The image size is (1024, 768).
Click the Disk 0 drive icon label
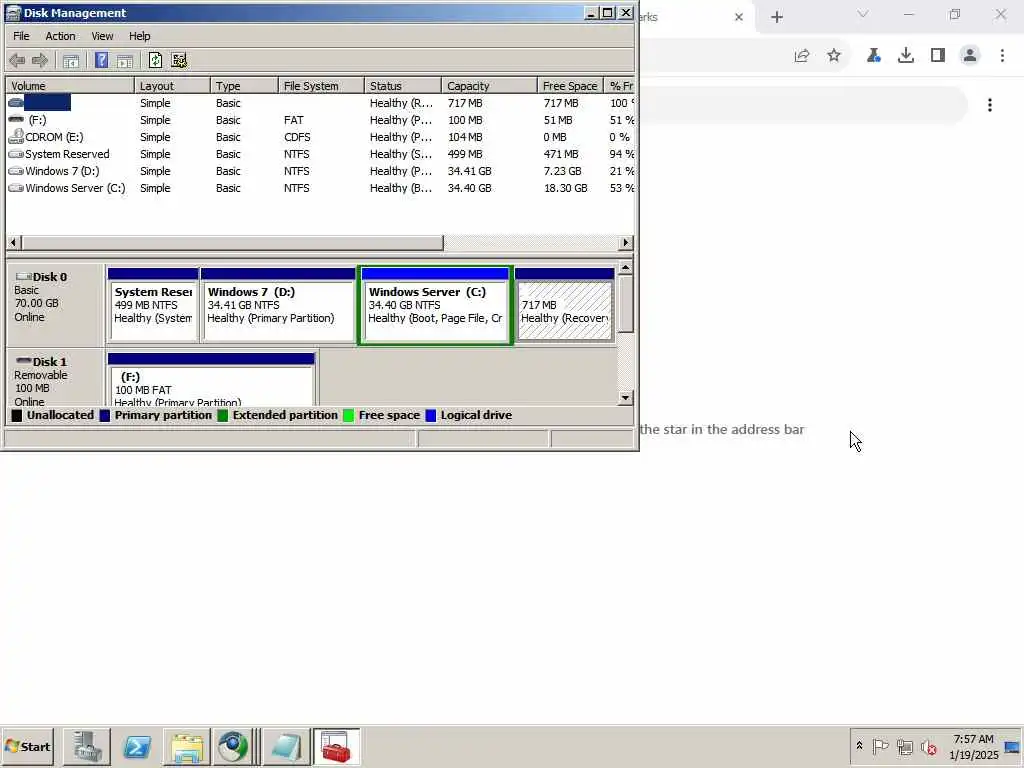41,277
